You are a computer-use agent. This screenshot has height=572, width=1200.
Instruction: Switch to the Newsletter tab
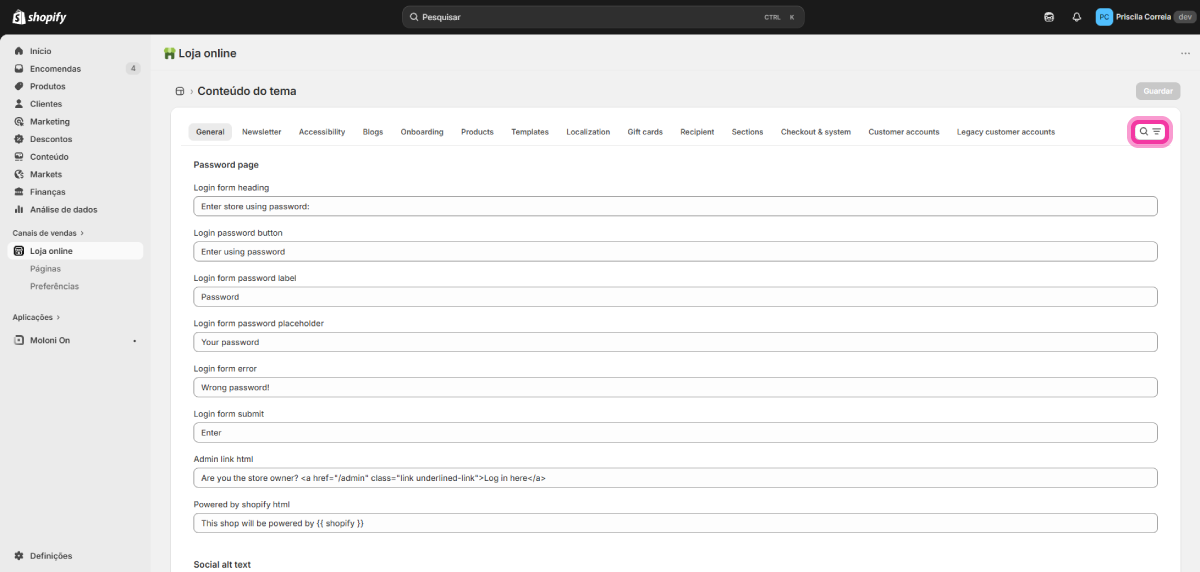click(261, 132)
